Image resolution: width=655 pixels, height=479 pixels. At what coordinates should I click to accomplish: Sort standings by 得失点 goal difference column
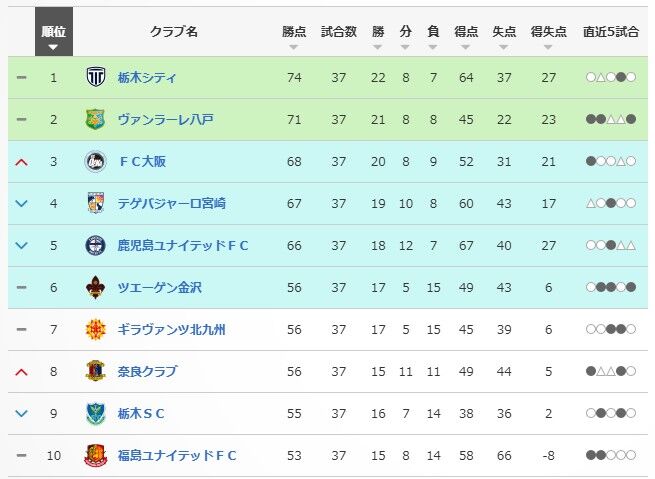[x=548, y=37]
